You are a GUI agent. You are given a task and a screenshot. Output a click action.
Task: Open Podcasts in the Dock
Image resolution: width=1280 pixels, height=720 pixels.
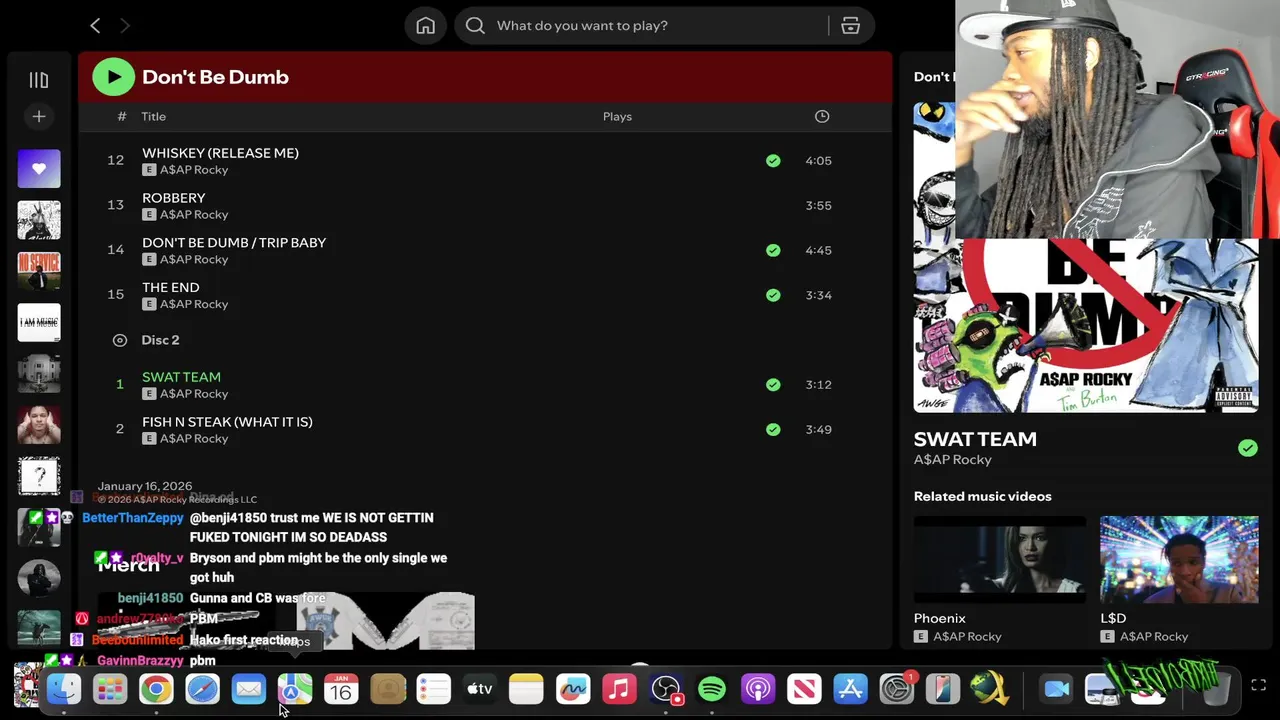point(758,689)
